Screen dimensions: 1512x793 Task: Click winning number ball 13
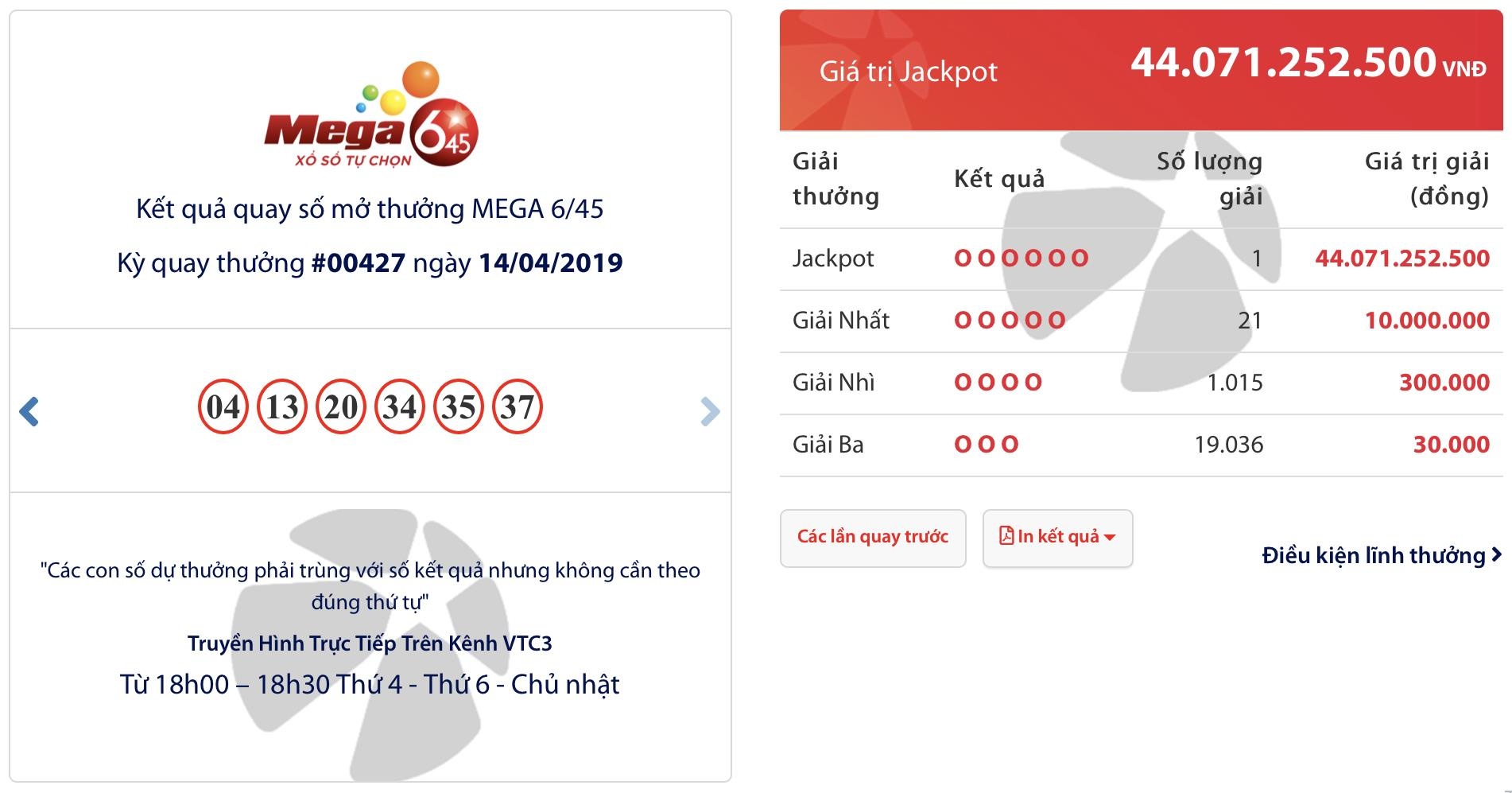pyautogui.click(x=282, y=407)
